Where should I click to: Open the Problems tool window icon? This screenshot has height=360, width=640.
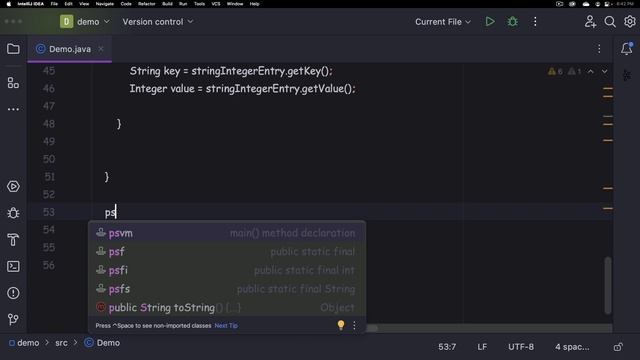click(x=13, y=293)
